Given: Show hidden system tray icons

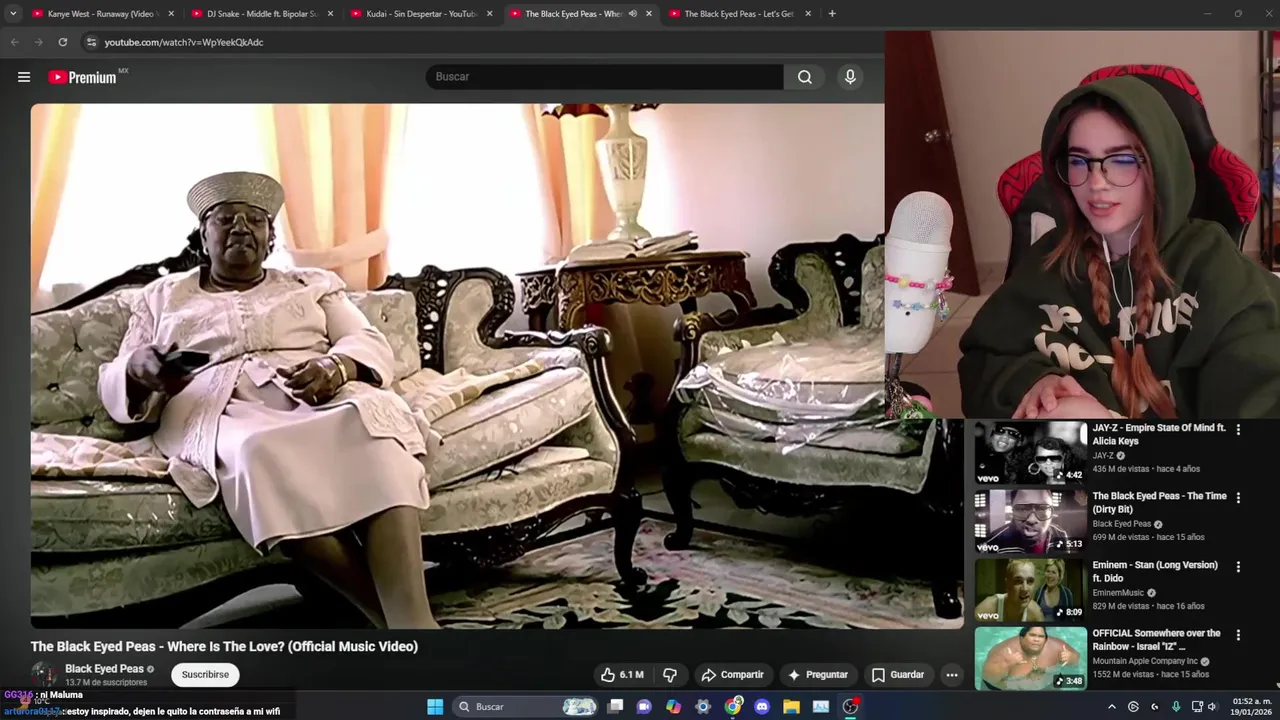Looking at the screenshot, I should click(x=1111, y=707).
